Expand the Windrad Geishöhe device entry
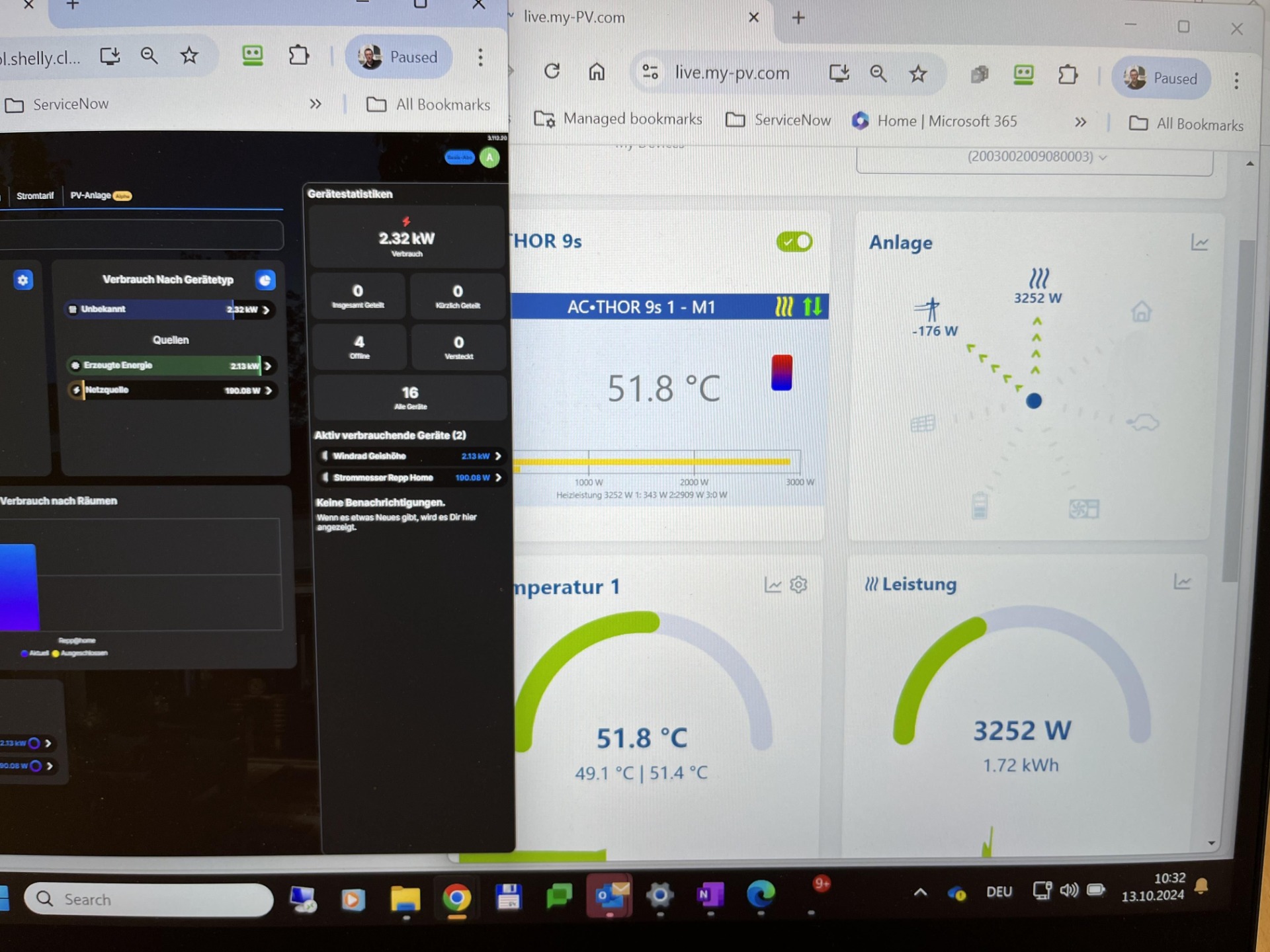 point(411,456)
